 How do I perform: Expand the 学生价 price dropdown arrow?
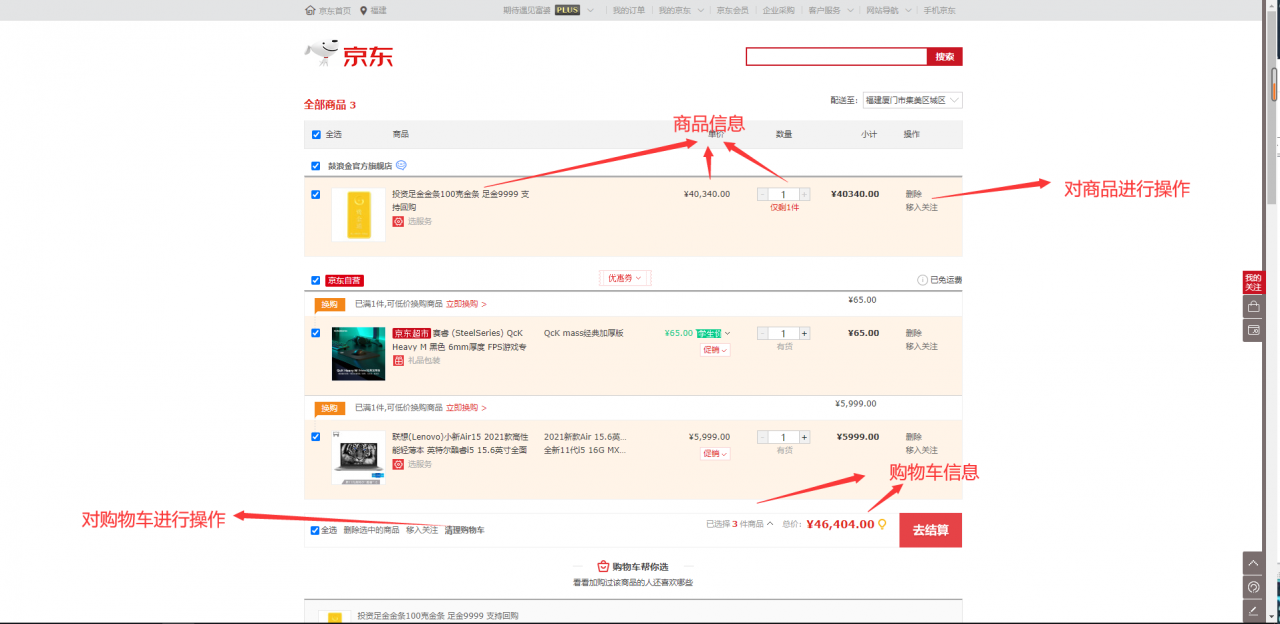[x=727, y=333]
